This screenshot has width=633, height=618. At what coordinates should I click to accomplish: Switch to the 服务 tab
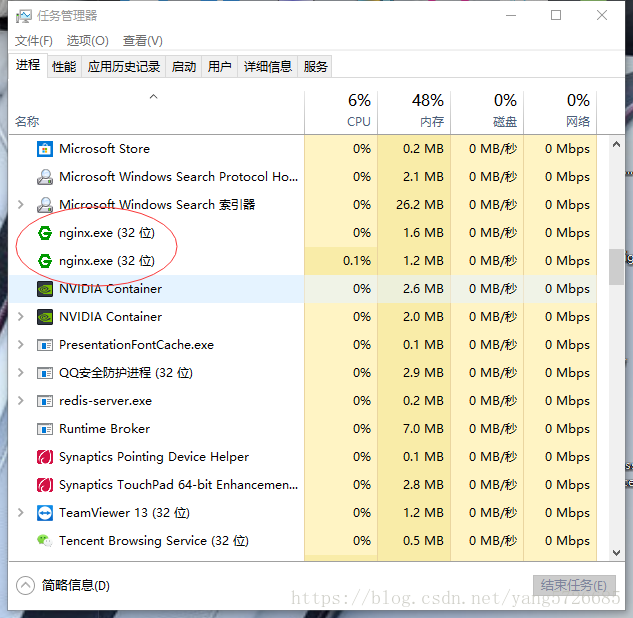[x=315, y=66]
